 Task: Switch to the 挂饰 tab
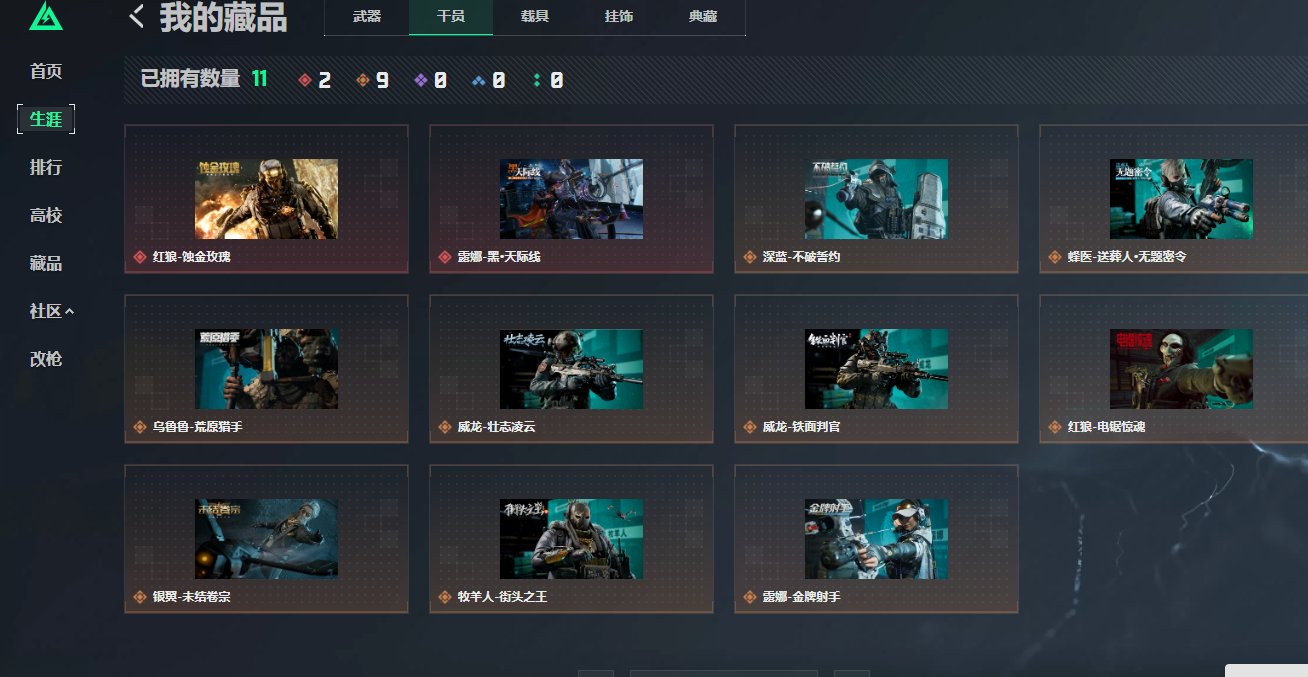(x=619, y=17)
